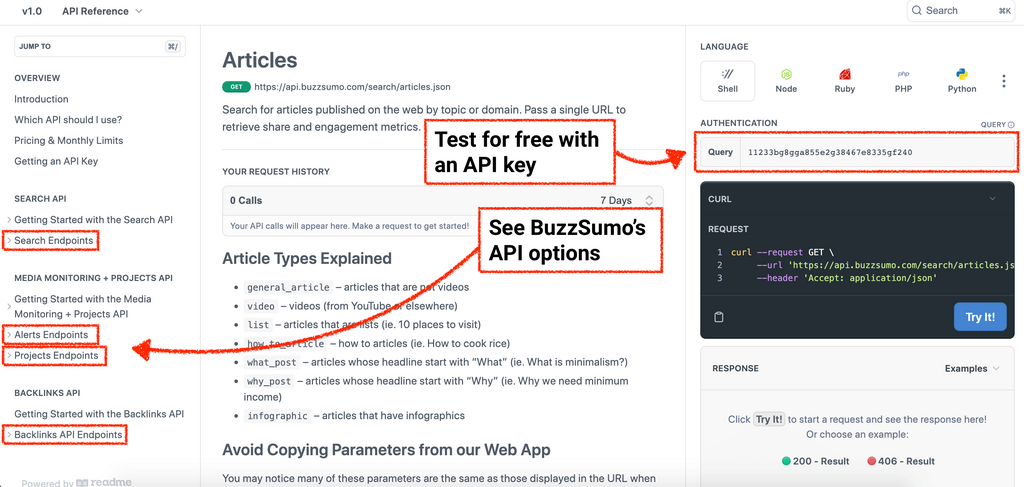
Task: Expand Search Endpoints in the sidebar
Action: pyautogui.click(x=54, y=241)
